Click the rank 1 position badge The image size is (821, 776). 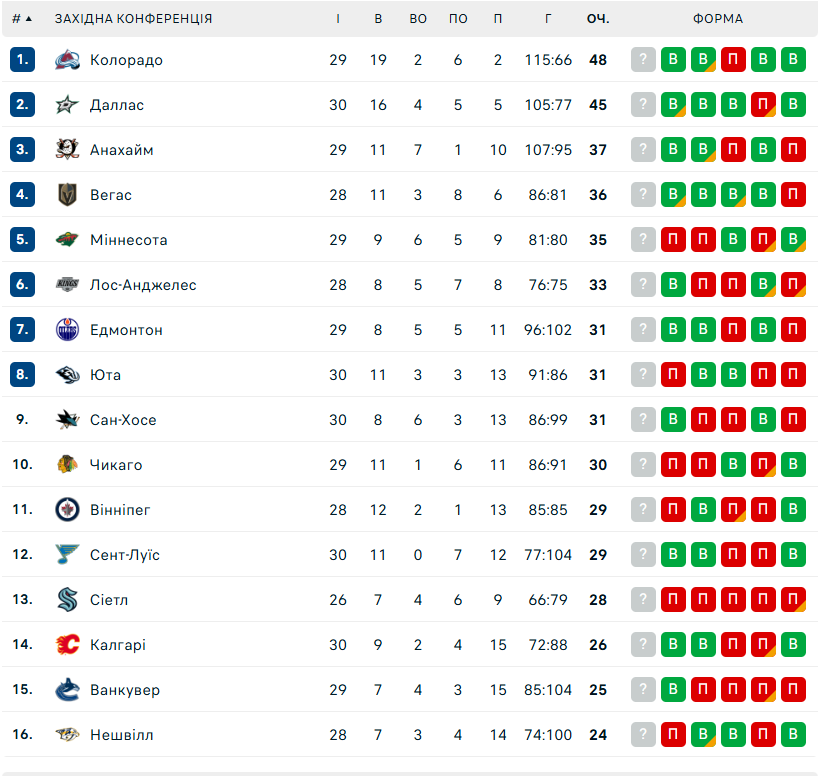tap(23, 60)
